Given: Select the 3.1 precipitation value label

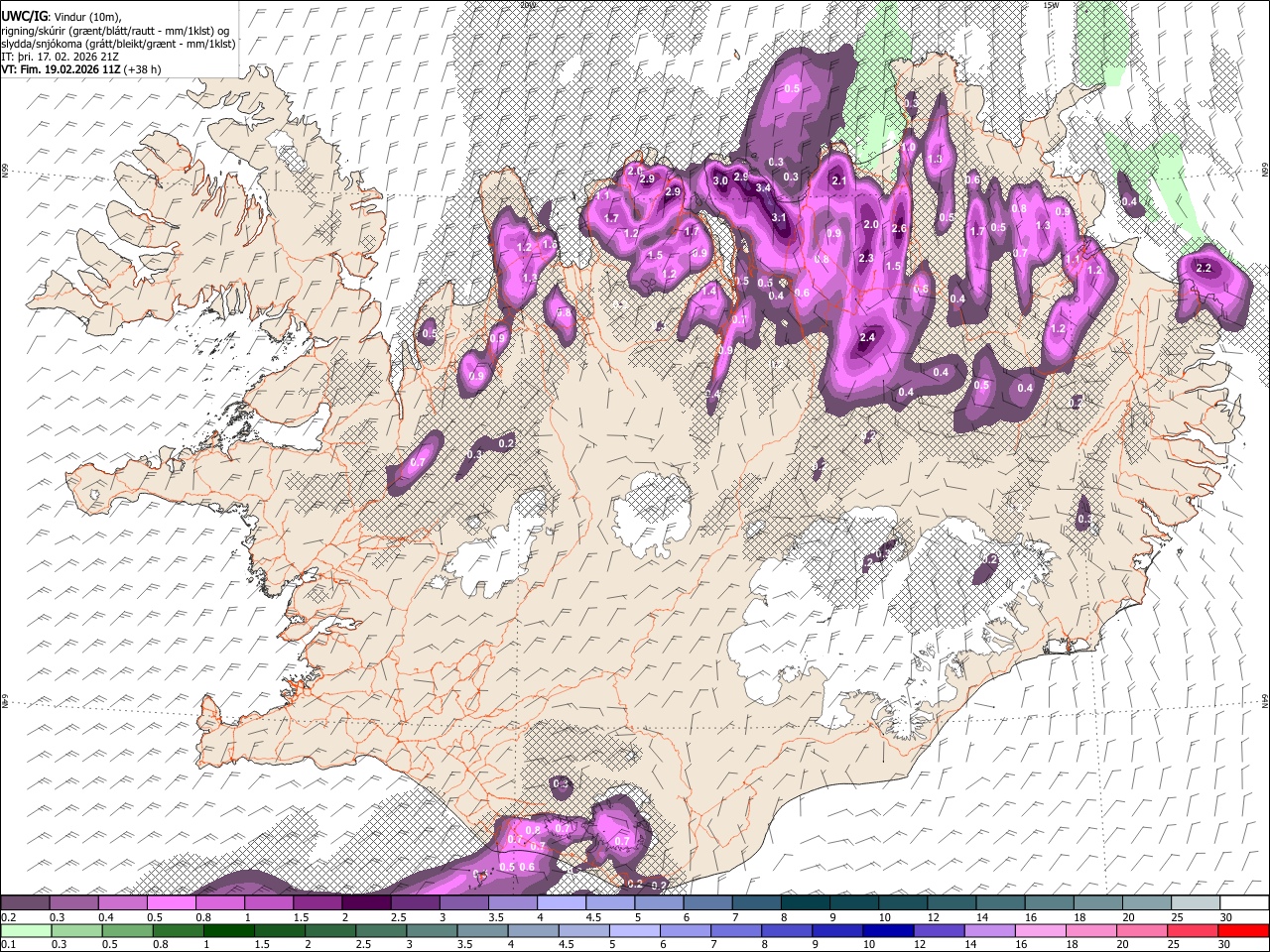Looking at the screenshot, I should (x=779, y=218).
